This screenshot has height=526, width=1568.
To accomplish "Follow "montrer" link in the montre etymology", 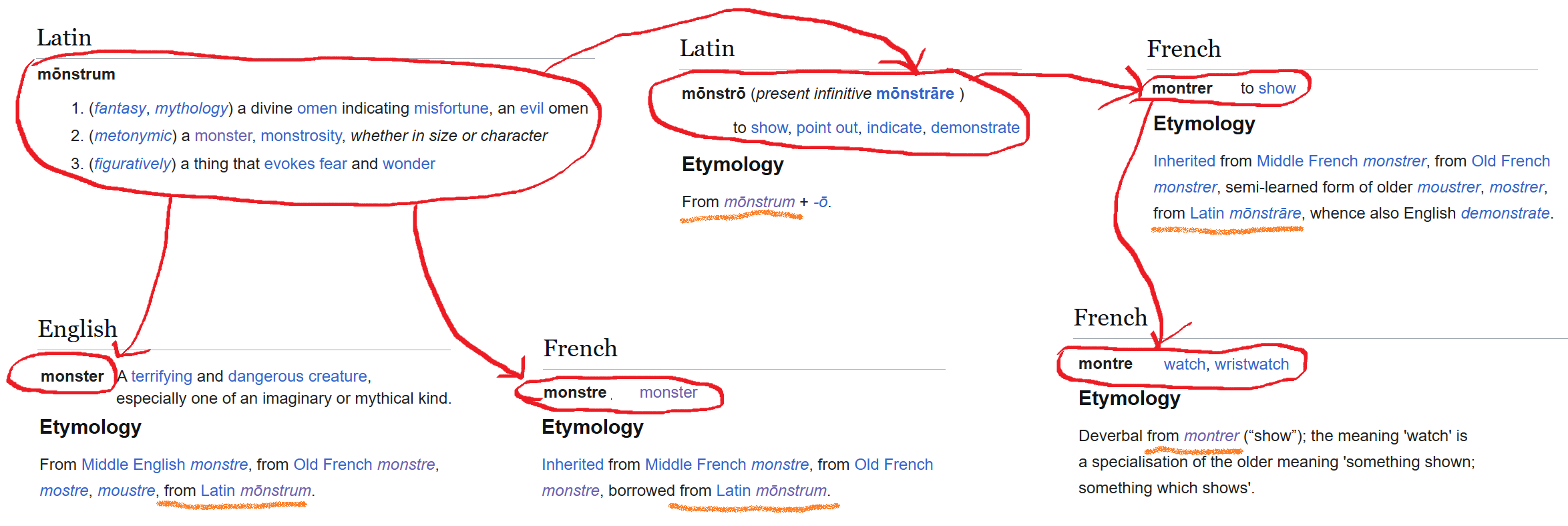I will point(1211,436).
